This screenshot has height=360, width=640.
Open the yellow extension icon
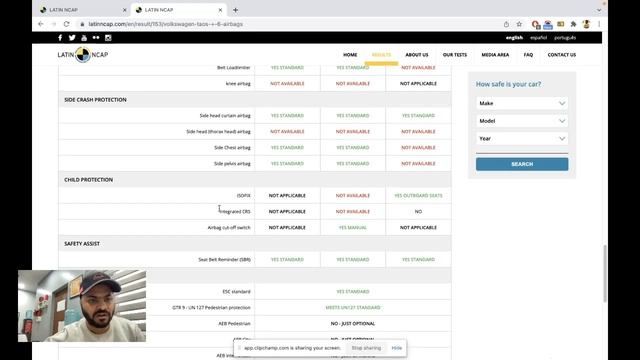pos(561,24)
